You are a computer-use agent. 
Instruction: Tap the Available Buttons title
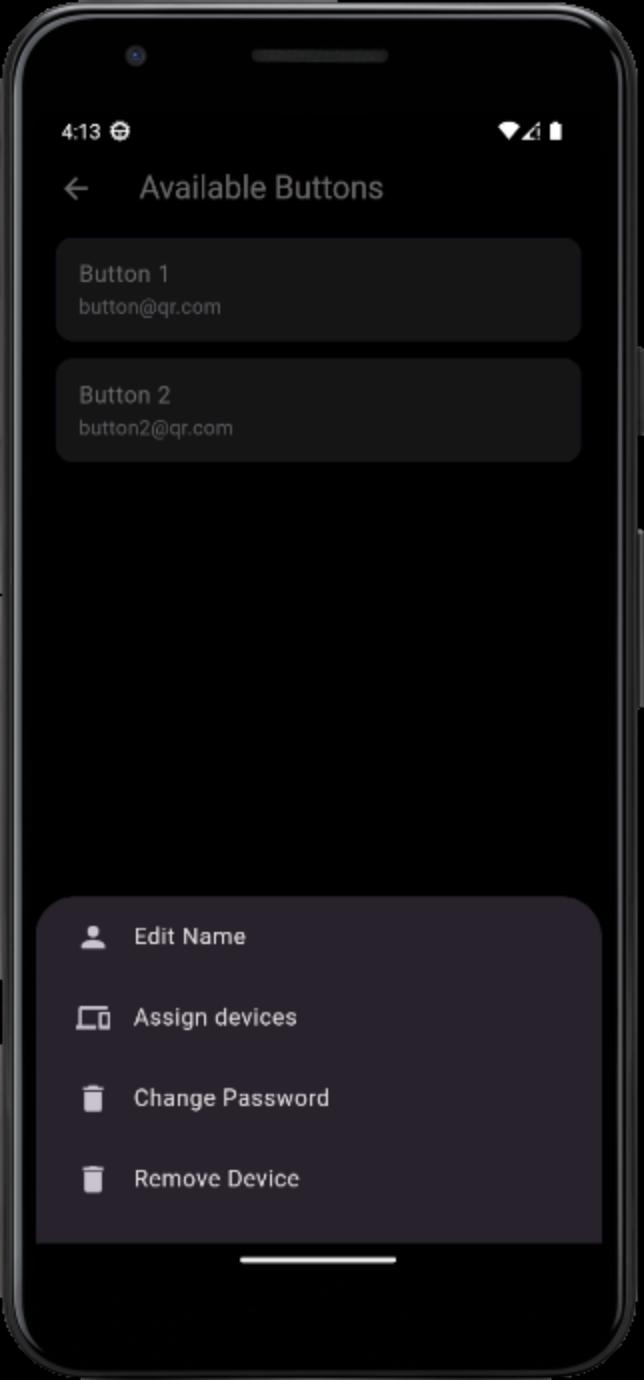point(261,188)
